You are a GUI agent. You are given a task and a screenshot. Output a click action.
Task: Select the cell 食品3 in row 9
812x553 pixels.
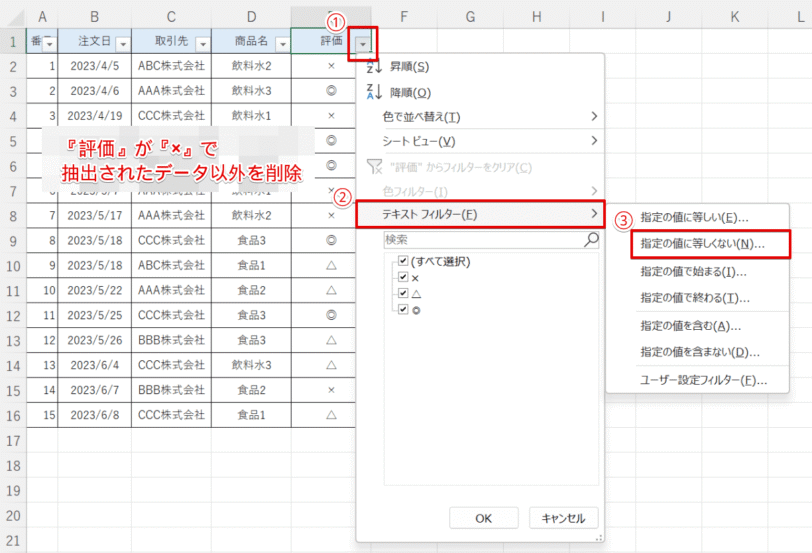tap(251, 240)
